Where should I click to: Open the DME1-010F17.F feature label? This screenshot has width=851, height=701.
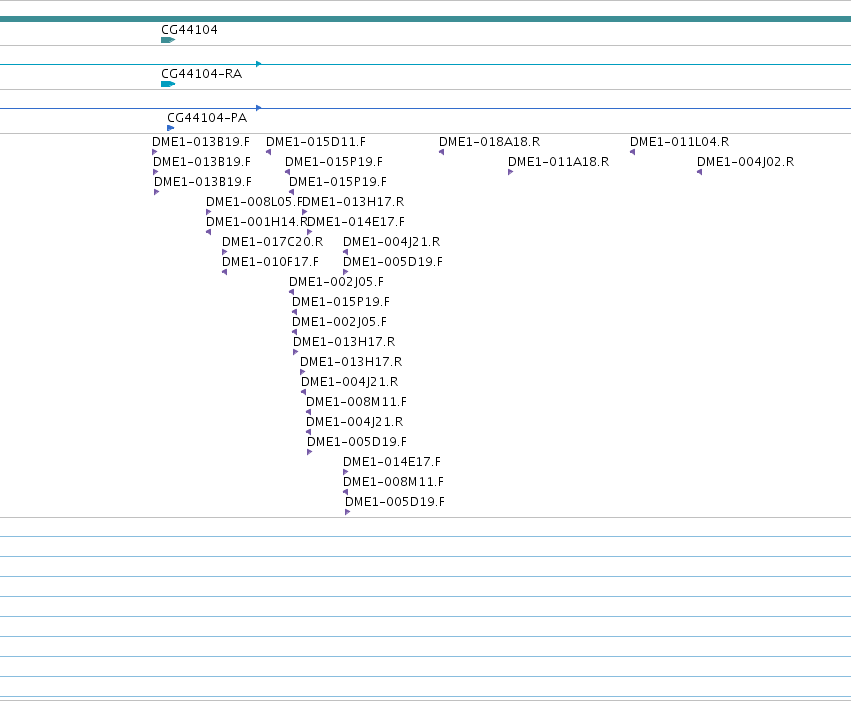coord(270,262)
